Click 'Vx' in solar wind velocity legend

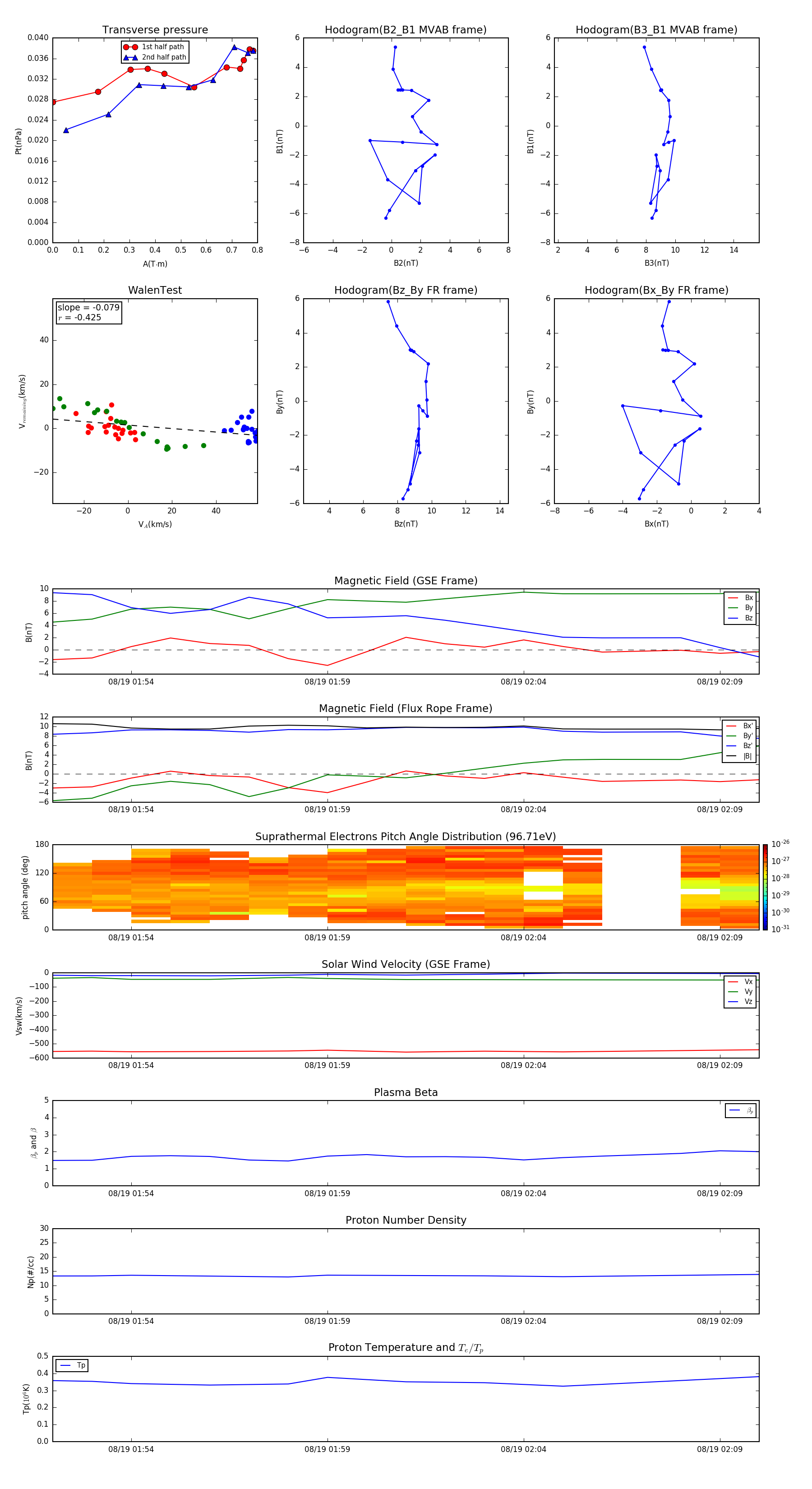740,982
